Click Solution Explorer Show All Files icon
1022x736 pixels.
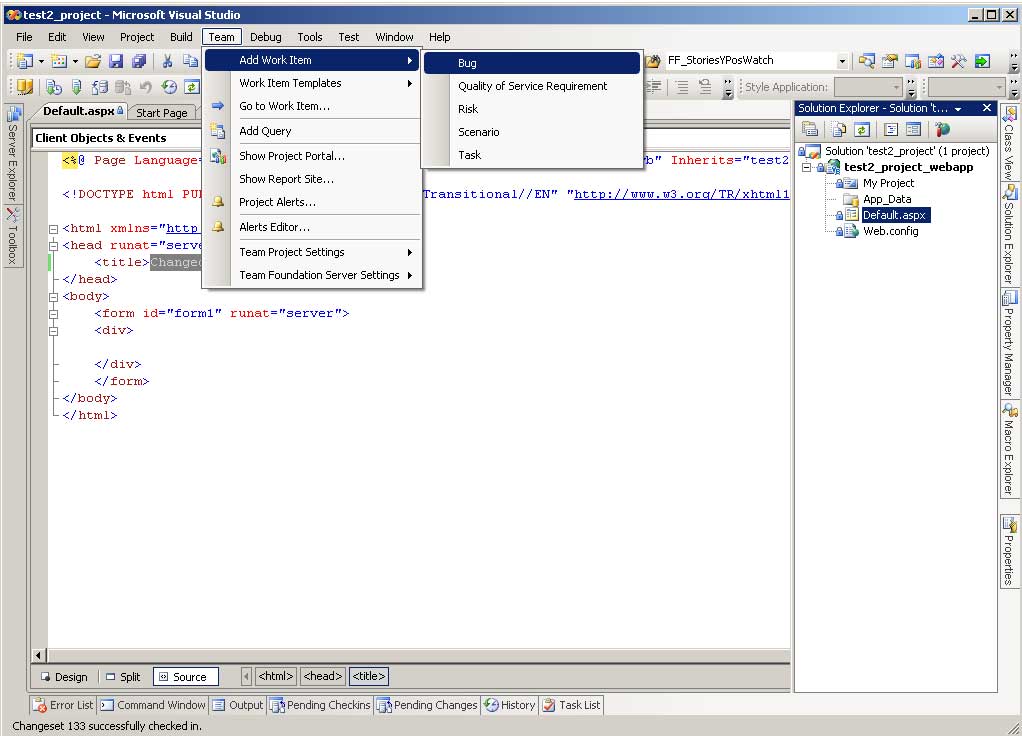pyautogui.click(x=839, y=129)
